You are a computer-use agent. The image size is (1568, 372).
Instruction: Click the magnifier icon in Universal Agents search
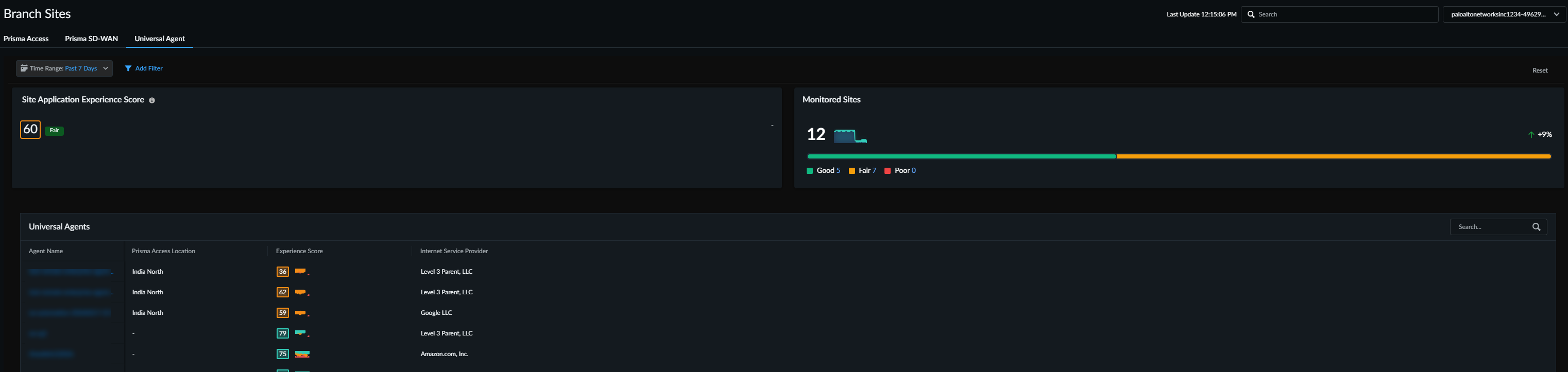point(1537,227)
